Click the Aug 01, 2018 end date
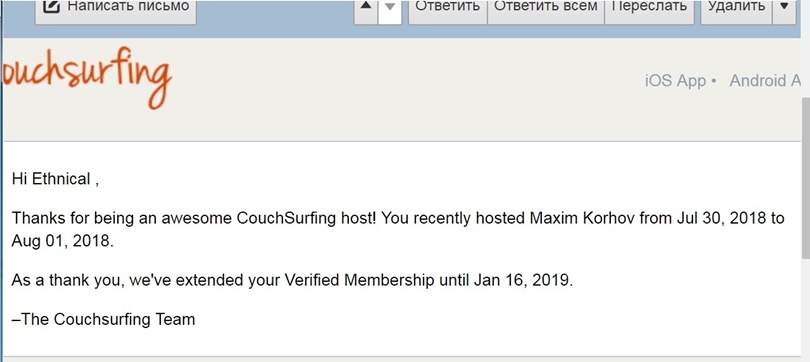 (61, 242)
